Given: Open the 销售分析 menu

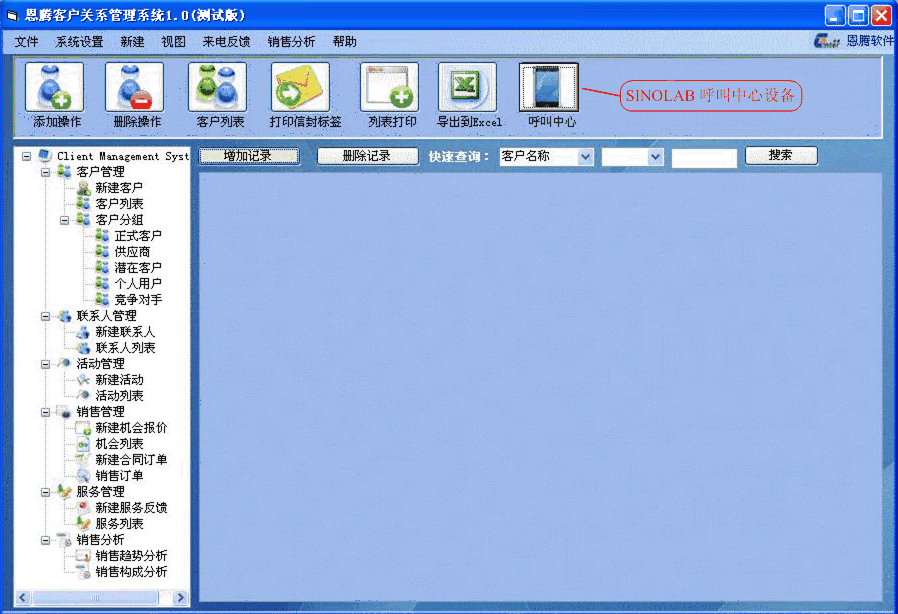Looking at the screenshot, I should (292, 42).
